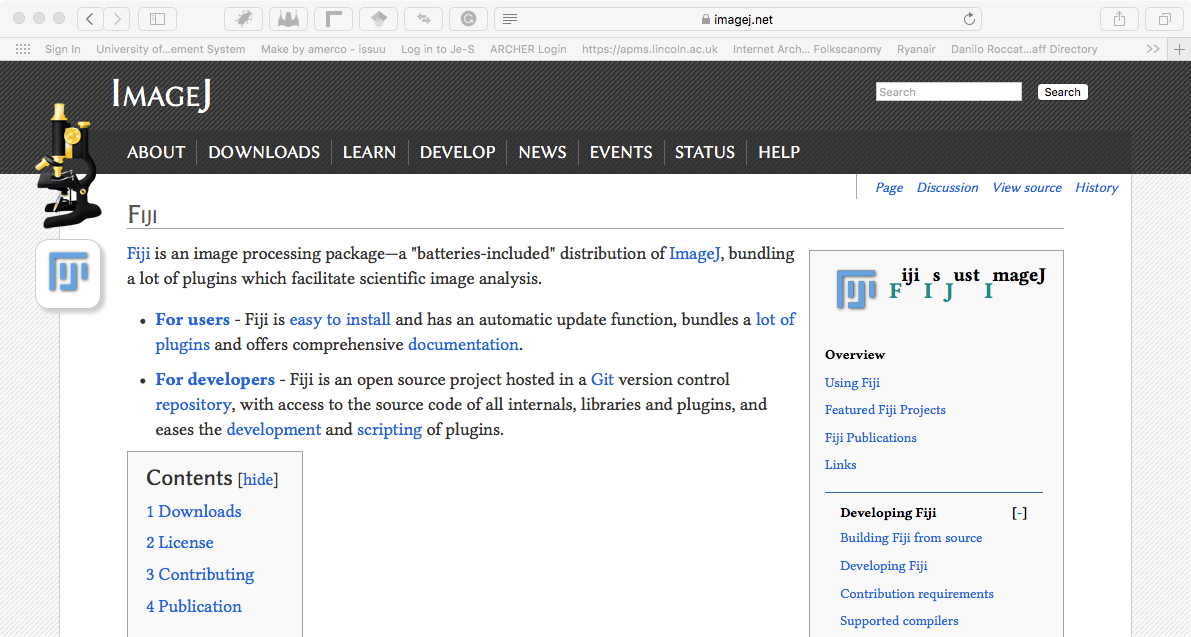Click the ImageJ microscope logo
The height and width of the screenshot is (637, 1191).
tap(68, 165)
